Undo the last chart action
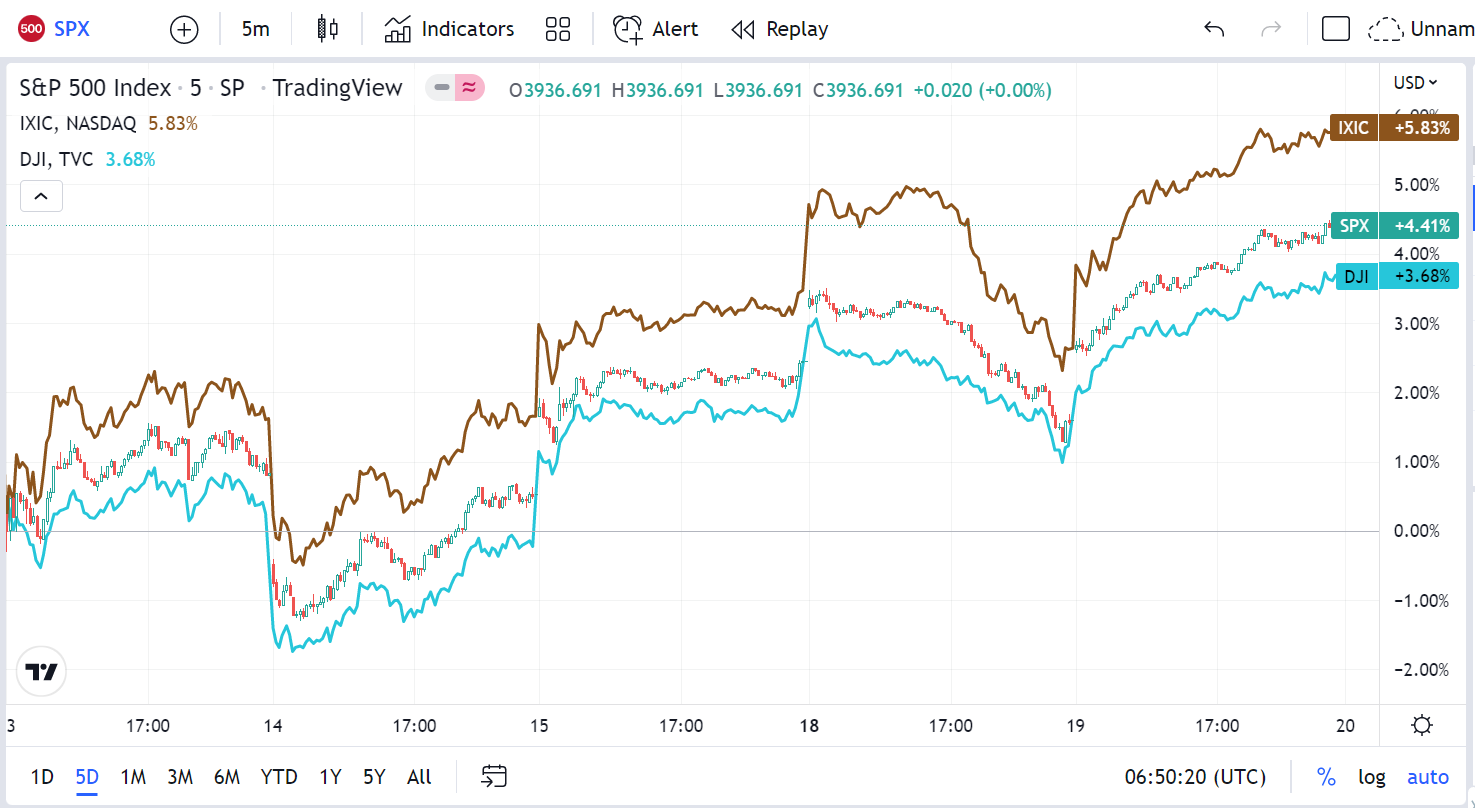This screenshot has width=1475, height=808. (1214, 29)
